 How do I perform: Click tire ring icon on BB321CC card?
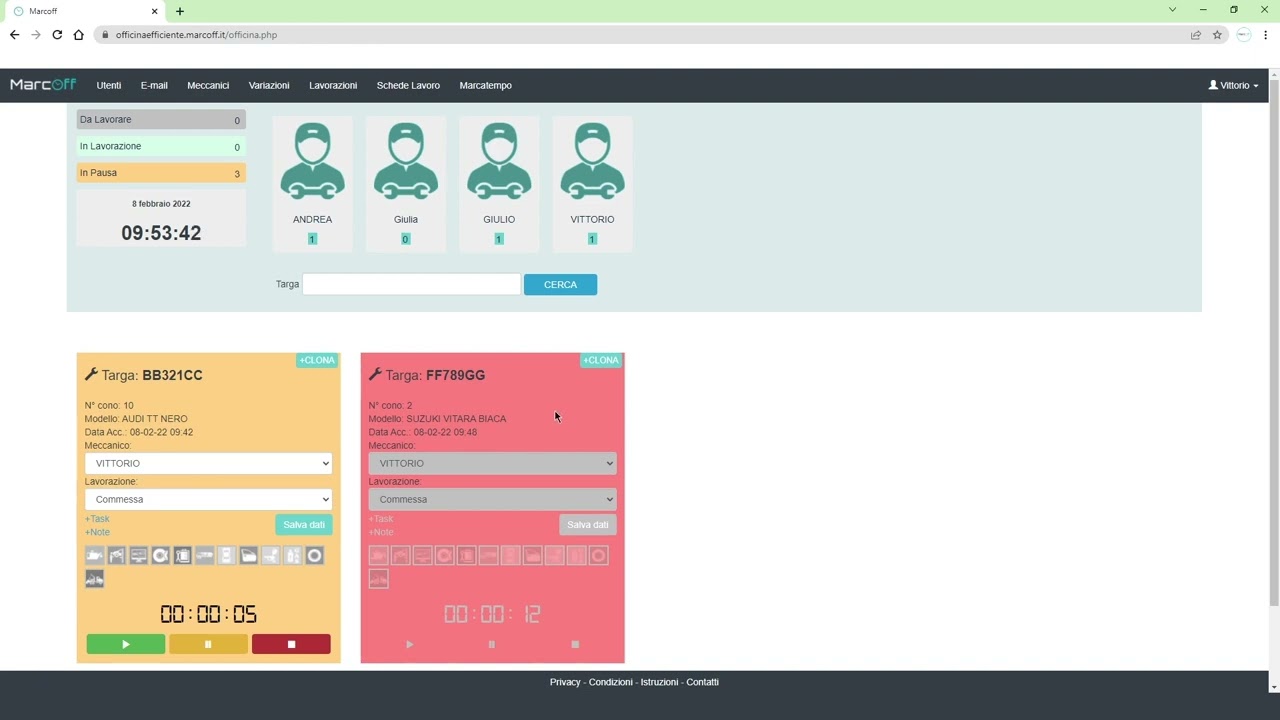[x=314, y=555]
